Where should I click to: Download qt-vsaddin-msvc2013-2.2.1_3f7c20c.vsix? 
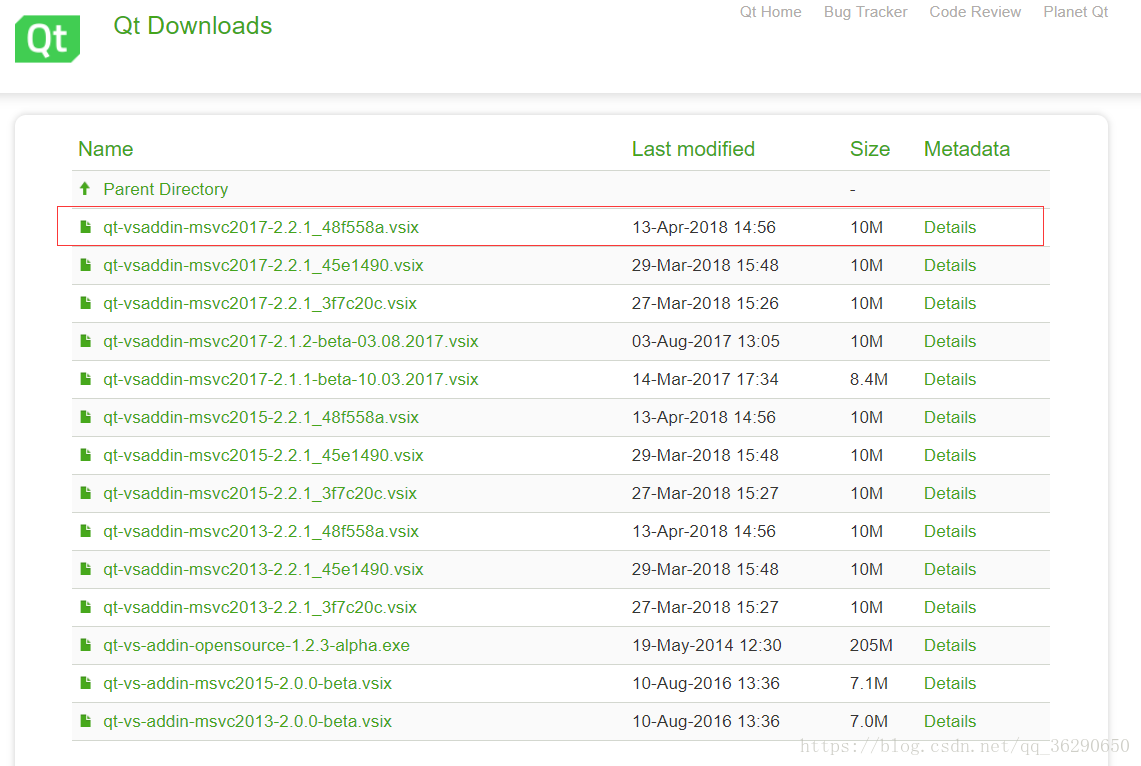tap(260, 607)
